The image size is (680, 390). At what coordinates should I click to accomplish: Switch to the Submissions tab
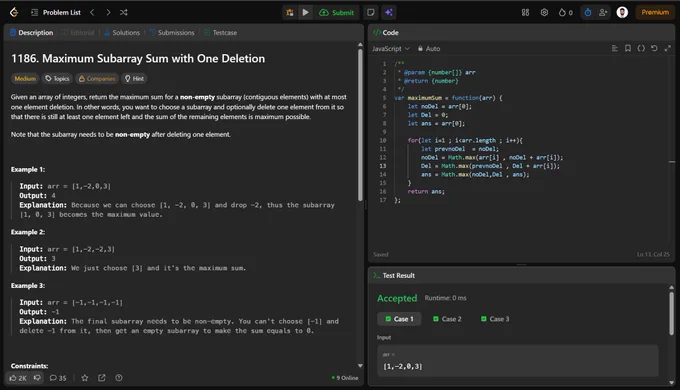[172, 33]
